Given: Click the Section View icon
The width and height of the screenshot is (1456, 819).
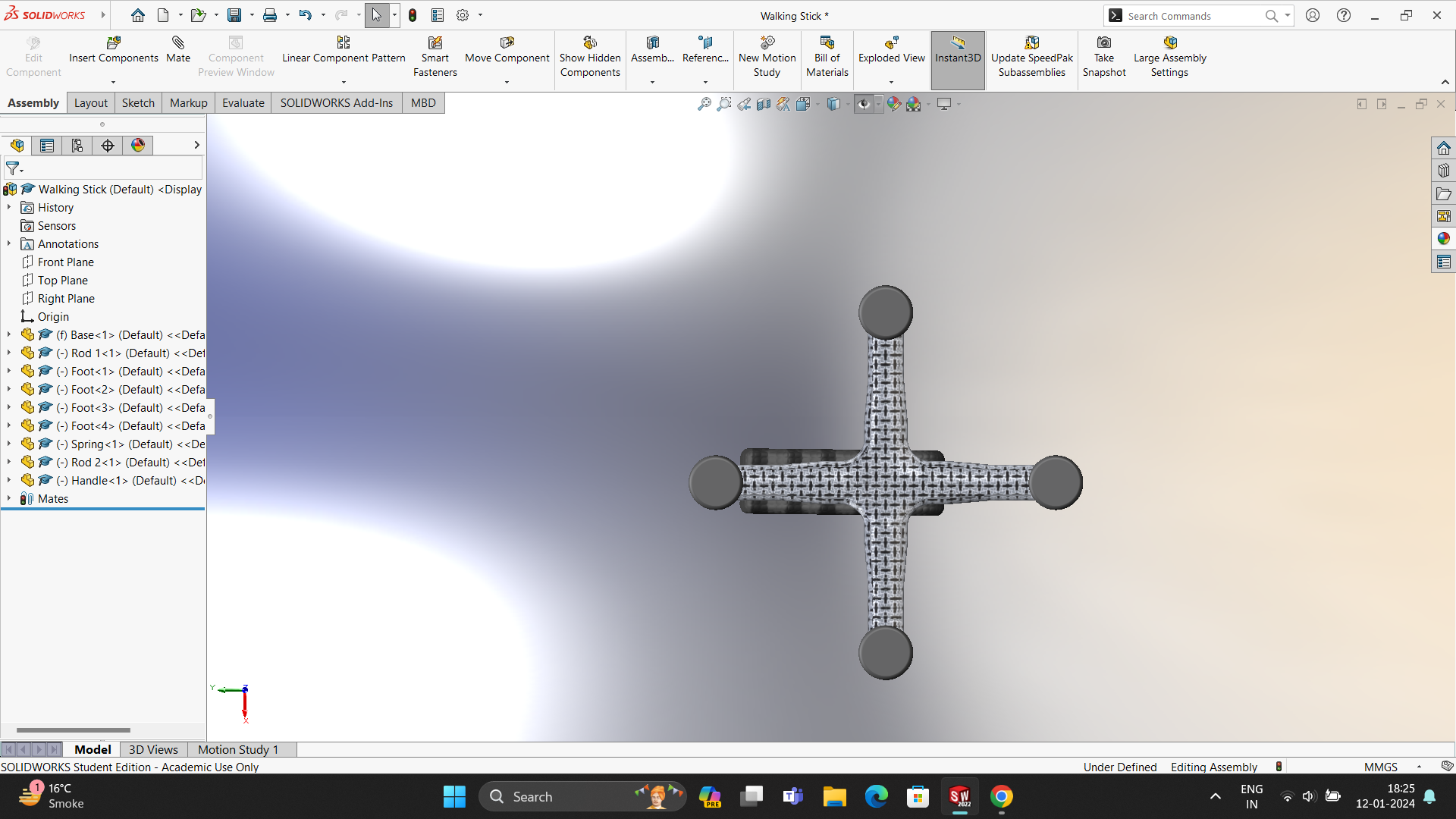Looking at the screenshot, I should pyautogui.click(x=764, y=104).
